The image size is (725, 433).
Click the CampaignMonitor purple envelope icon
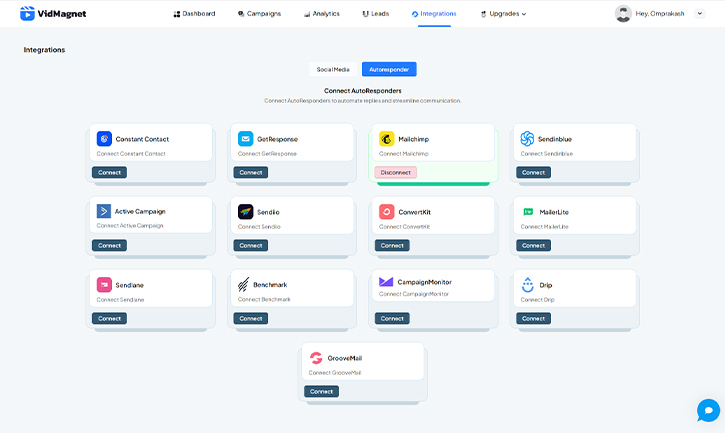tap(386, 281)
